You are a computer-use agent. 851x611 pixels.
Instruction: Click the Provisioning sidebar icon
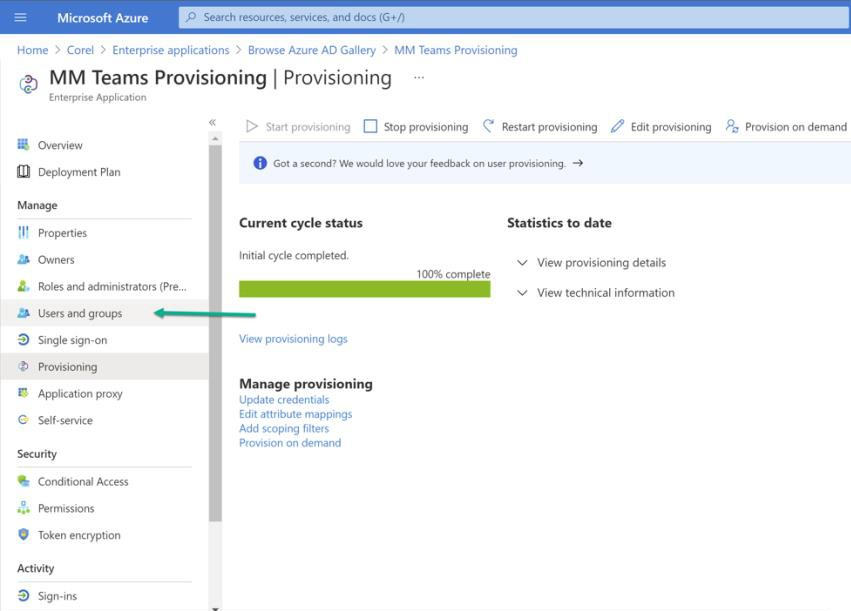click(23, 366)
